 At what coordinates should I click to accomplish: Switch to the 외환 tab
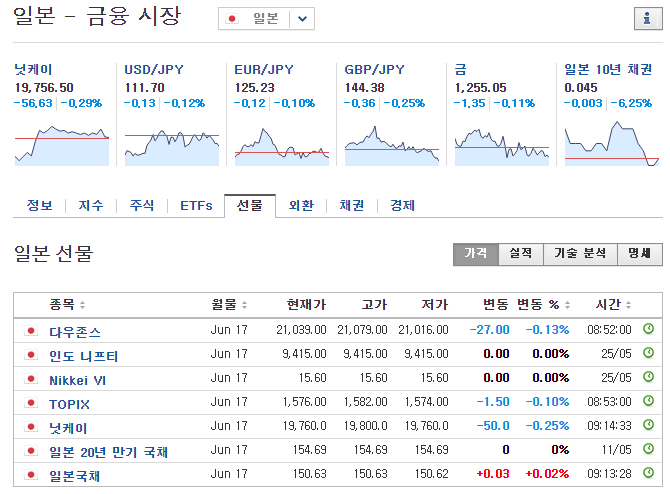[x=301, y=206]
